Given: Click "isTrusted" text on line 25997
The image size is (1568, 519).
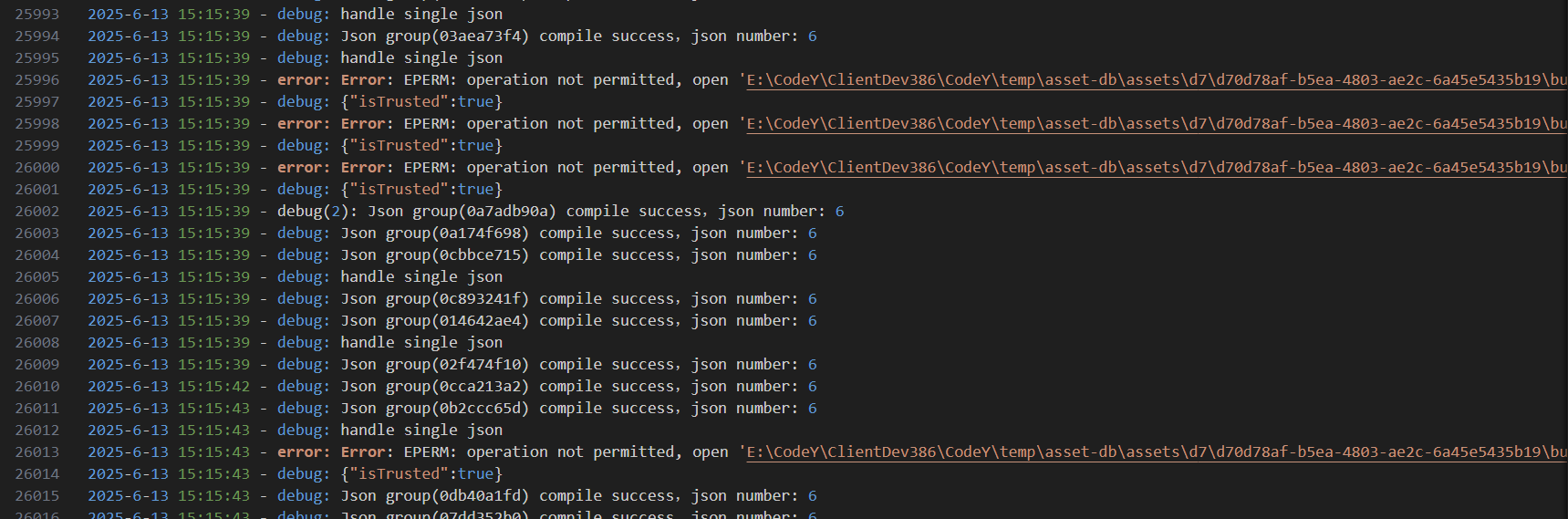Looking at the screenshot, I should pos(399,102).
